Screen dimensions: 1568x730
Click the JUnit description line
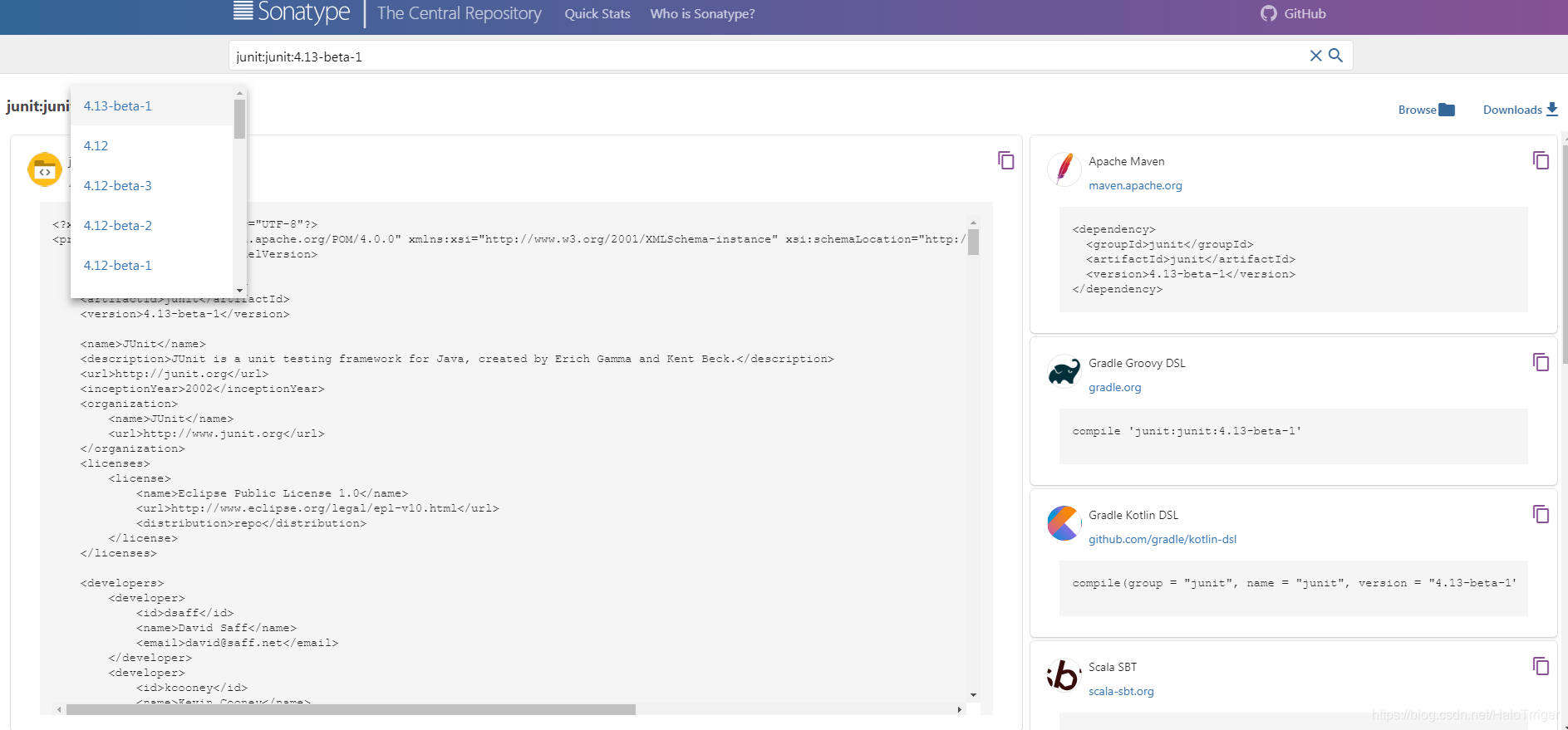click(457, 359)
